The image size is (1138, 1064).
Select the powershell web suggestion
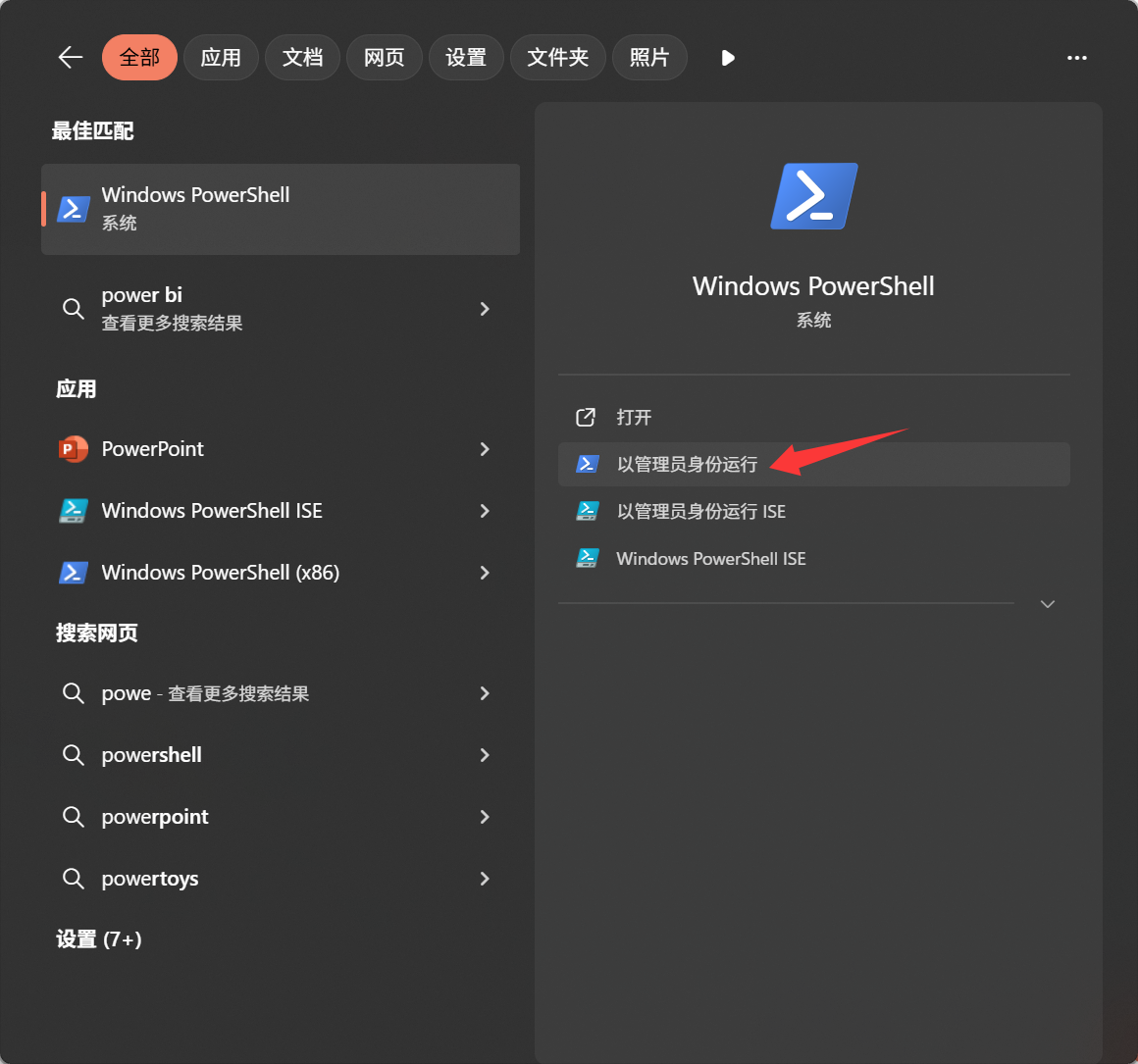click(x=281, y=755)
